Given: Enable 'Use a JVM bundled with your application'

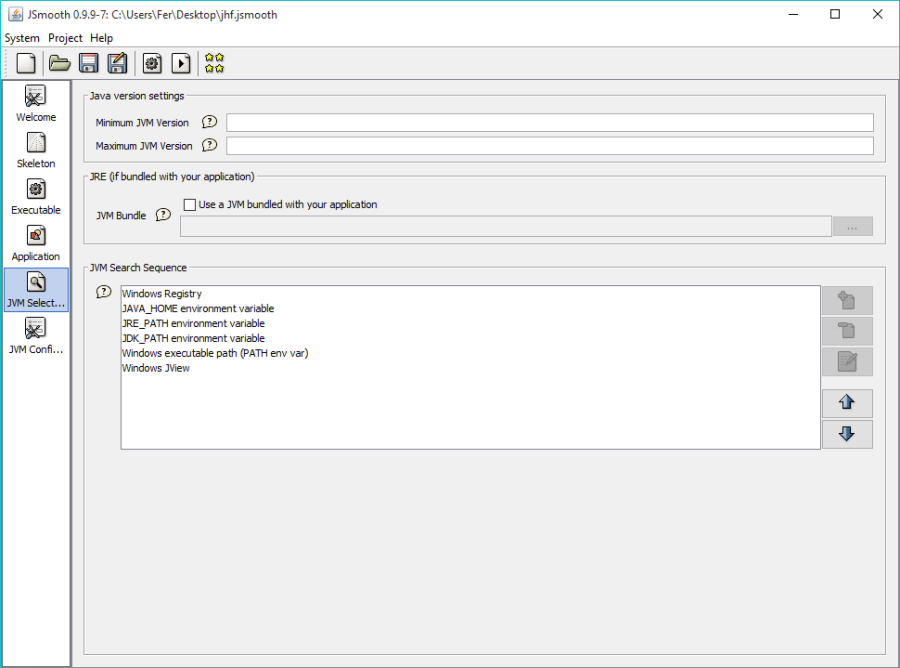Looking at the screenshot, I should pyautogui.click(x=190, y=205).
